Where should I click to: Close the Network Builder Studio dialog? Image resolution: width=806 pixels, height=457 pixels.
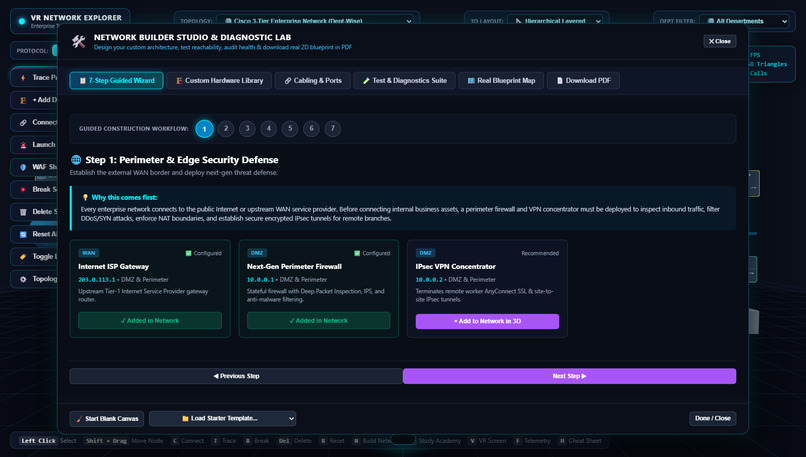(720, 41)
